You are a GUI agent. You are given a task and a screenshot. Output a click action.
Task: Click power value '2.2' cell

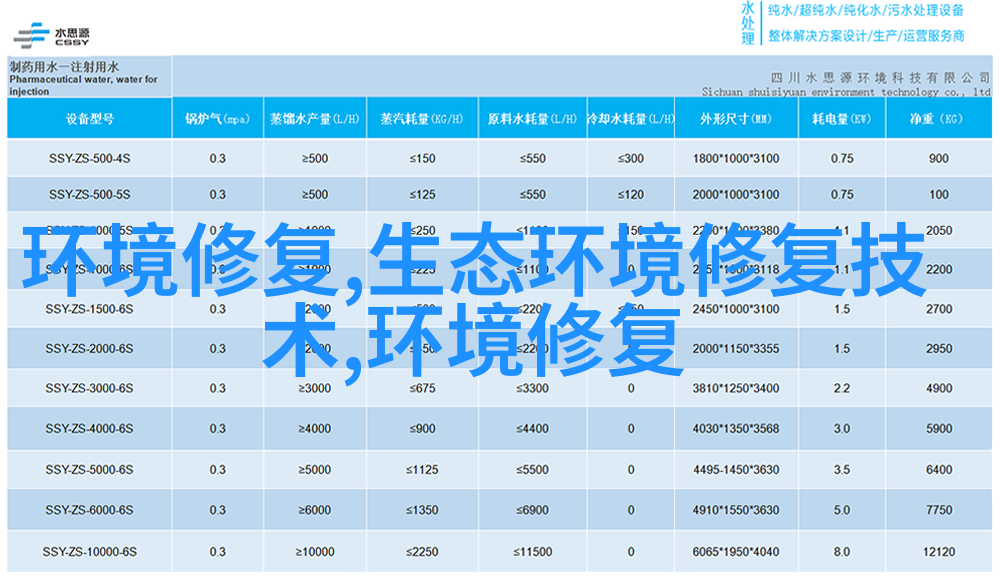(x=842, y=388)
